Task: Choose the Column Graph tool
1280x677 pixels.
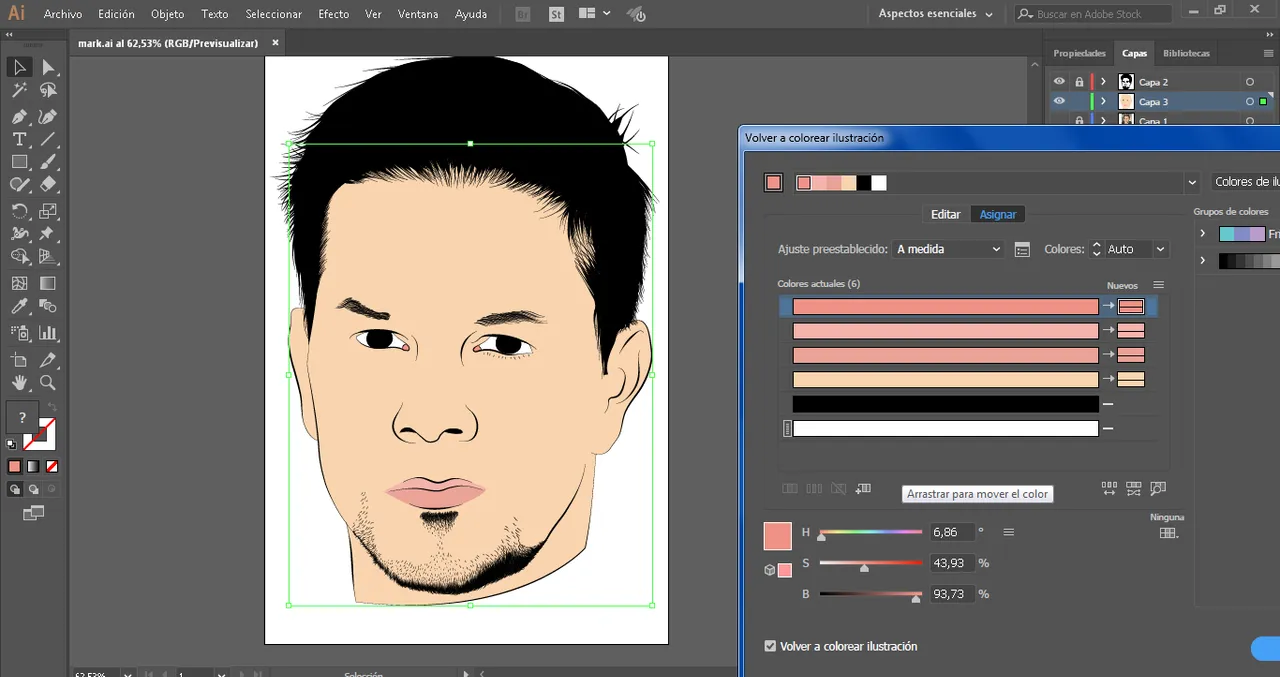Action: pos(47,332)
